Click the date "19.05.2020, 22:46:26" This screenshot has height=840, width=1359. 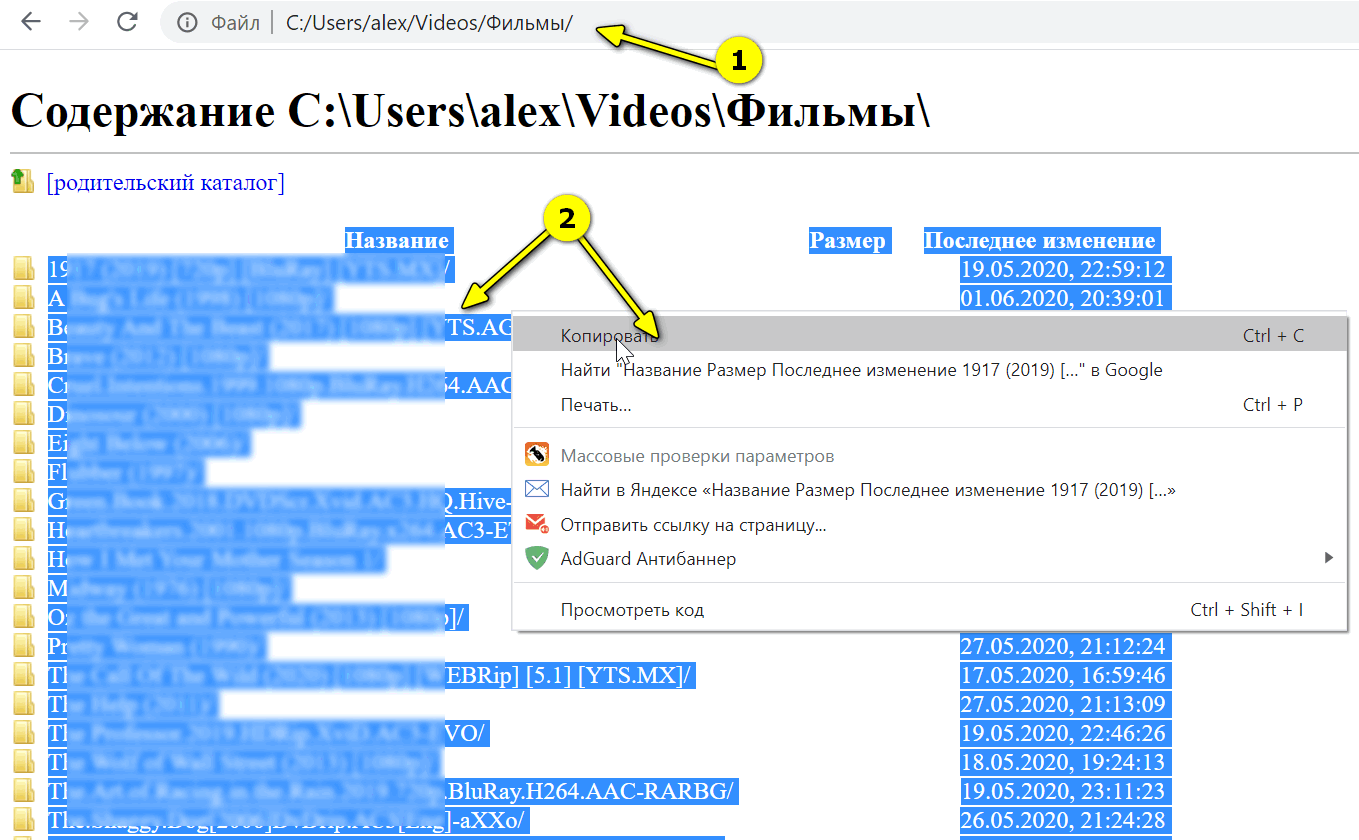[1063, 734]
